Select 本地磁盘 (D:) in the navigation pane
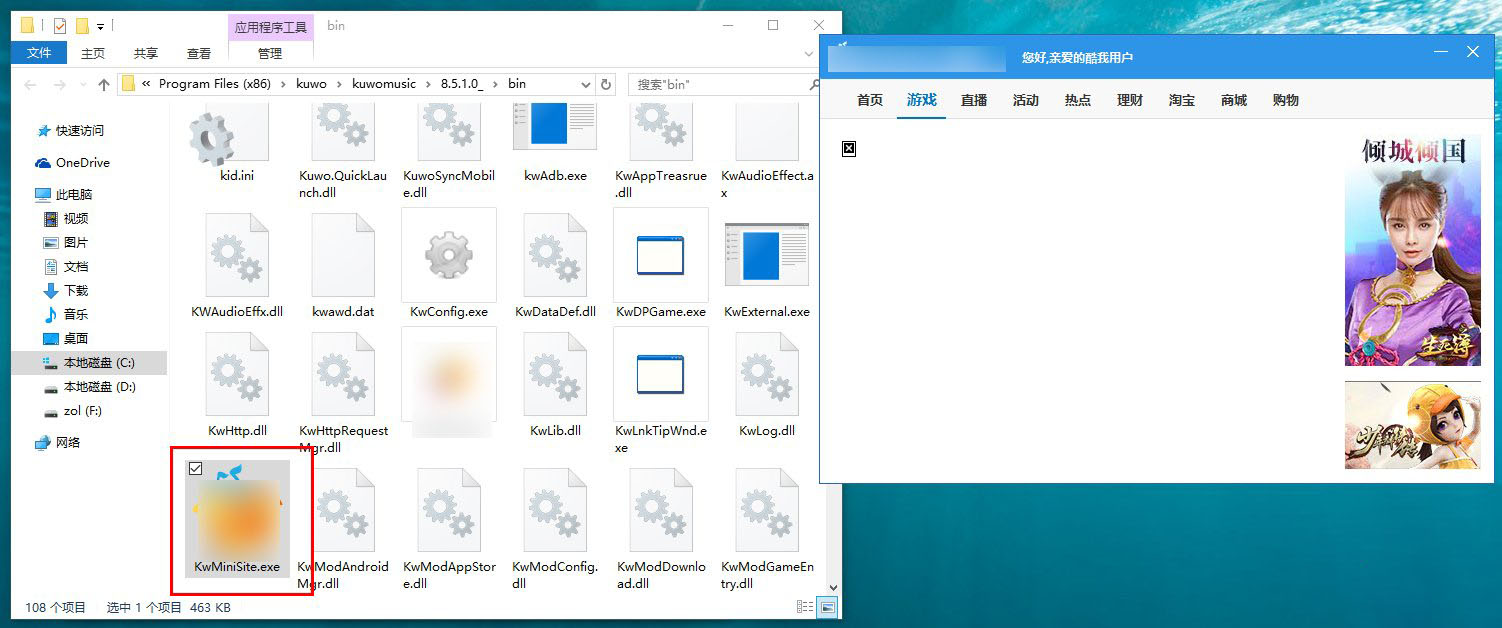Screen dimensions: 1502x628 point(99,387)
